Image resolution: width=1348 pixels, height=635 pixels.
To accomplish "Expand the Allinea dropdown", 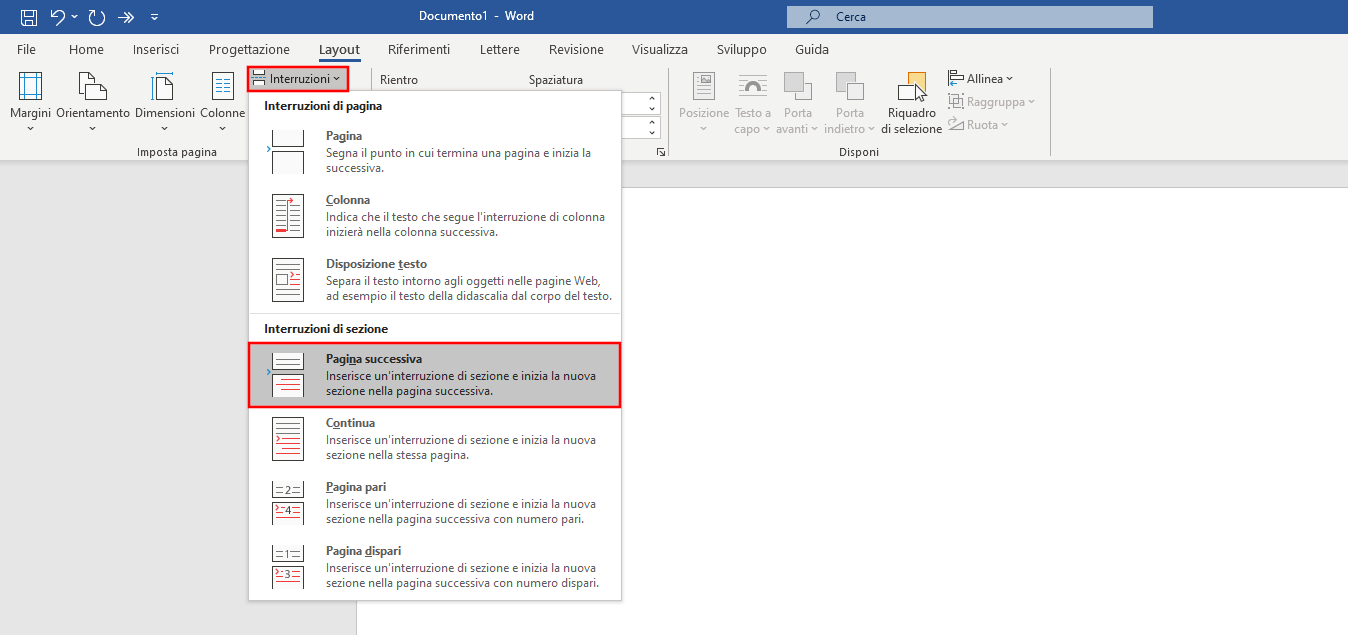I will tap(981, 78).
